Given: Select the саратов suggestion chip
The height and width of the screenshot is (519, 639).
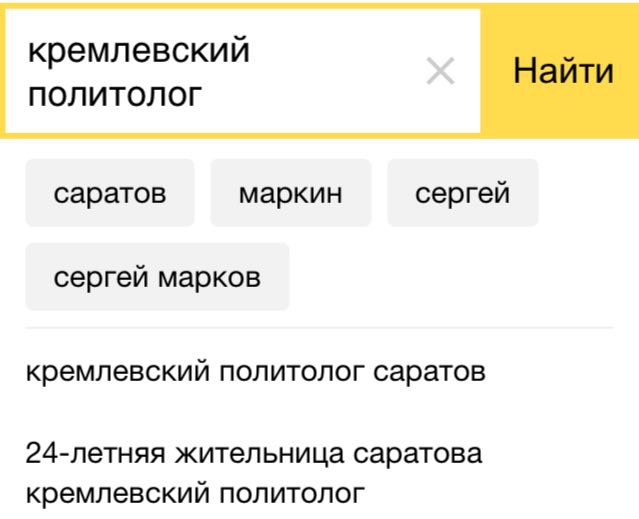Looking at the screenshot, I should (x=110, y=193).
